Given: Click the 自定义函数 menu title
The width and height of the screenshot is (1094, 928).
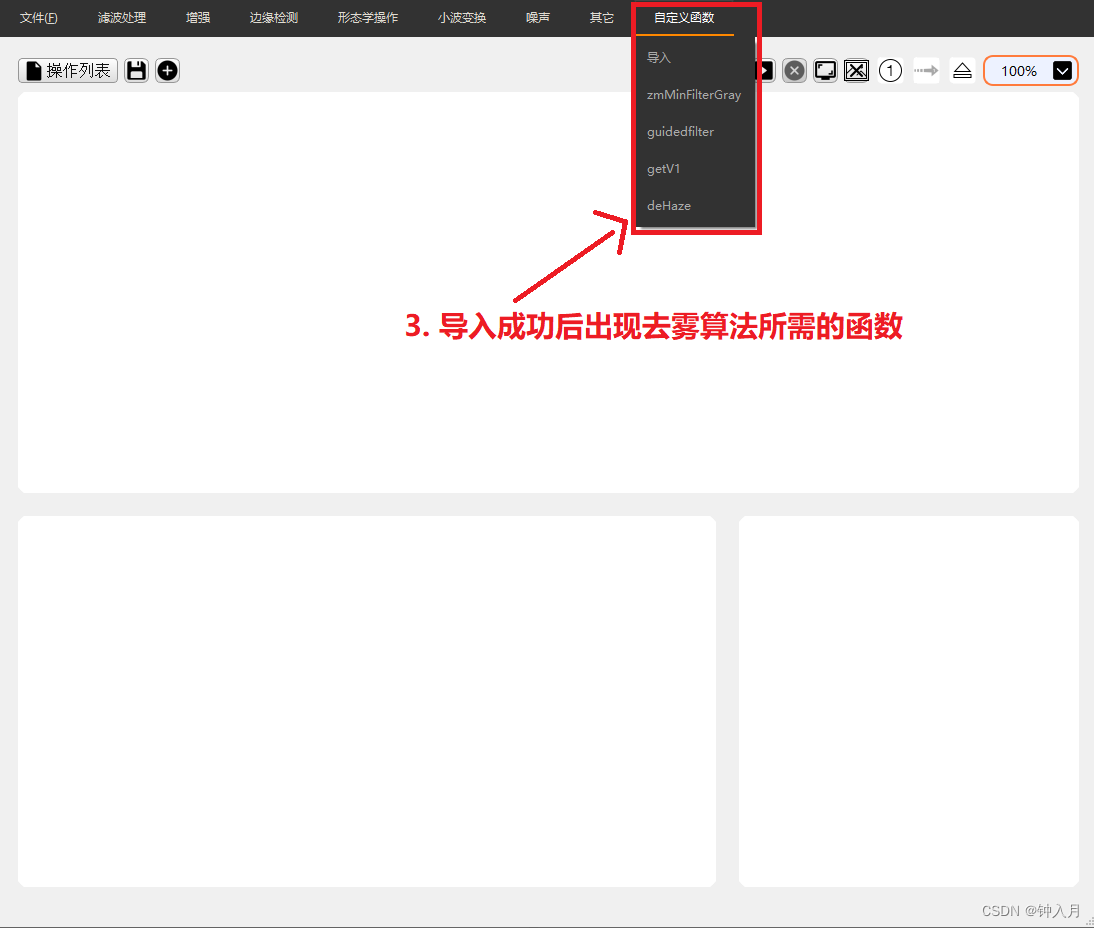Looking at the screenshot, I should click(x=684, y=17).
